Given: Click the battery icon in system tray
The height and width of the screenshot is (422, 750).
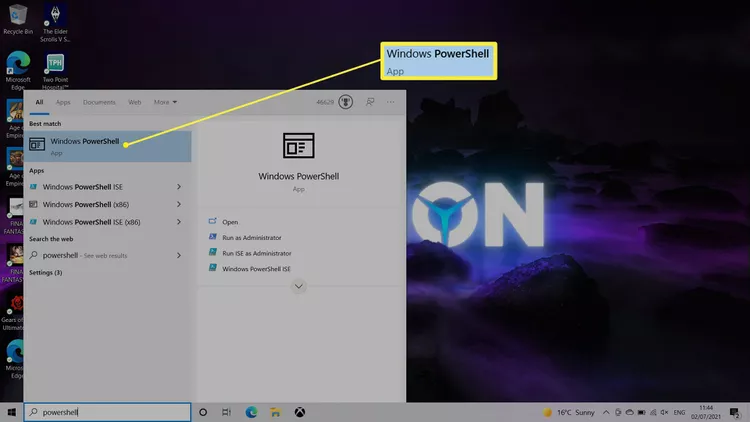Looking at the screenshot, I should [641, 412].
